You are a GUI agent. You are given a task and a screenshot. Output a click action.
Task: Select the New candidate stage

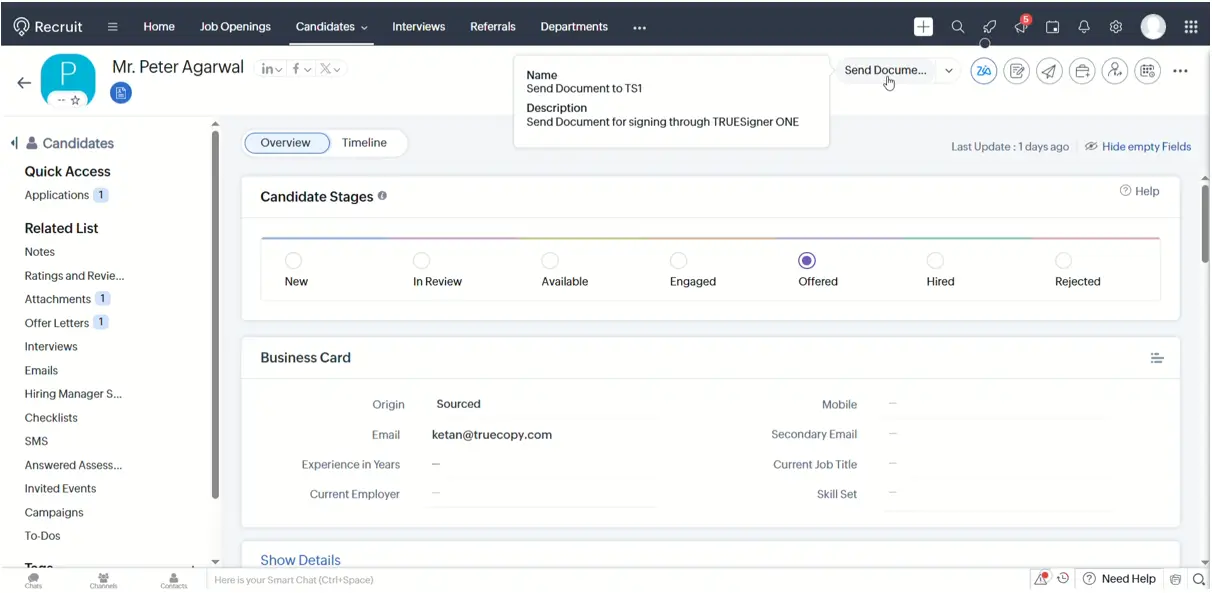295,260
